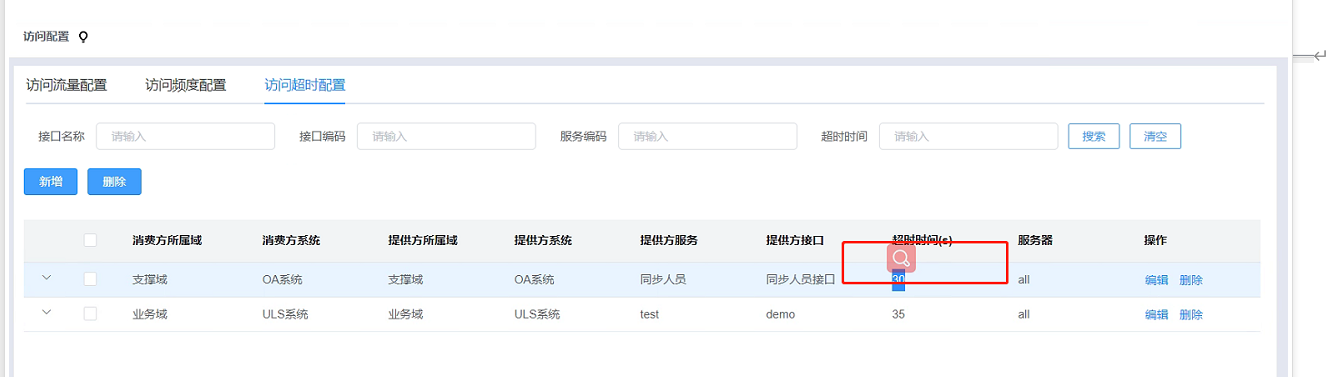Focus the 超时时间 input field
1332x377 pixels.
[x=968, y=136]
